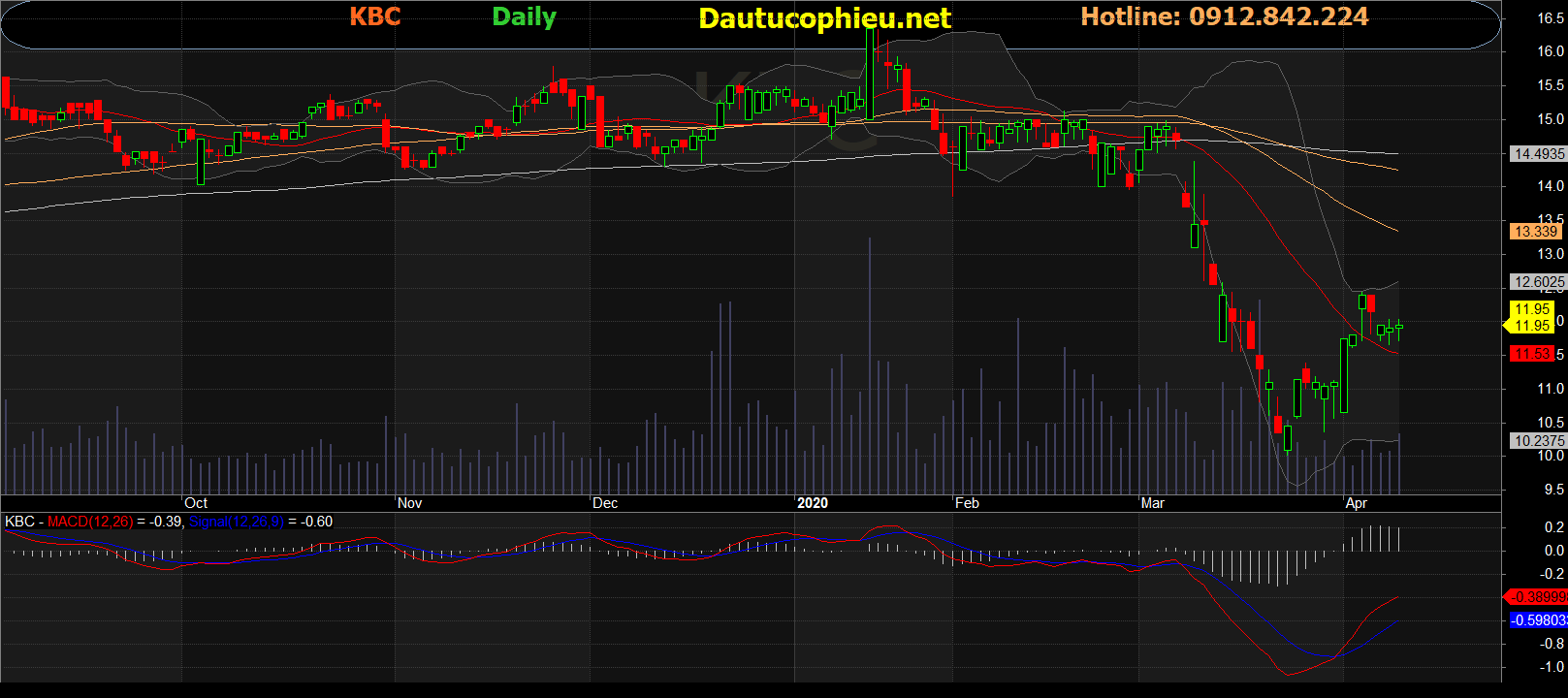Click the KBC ticker symbol in header
The height and width of the screenshot is (698, 1568).
coord(374,16)
